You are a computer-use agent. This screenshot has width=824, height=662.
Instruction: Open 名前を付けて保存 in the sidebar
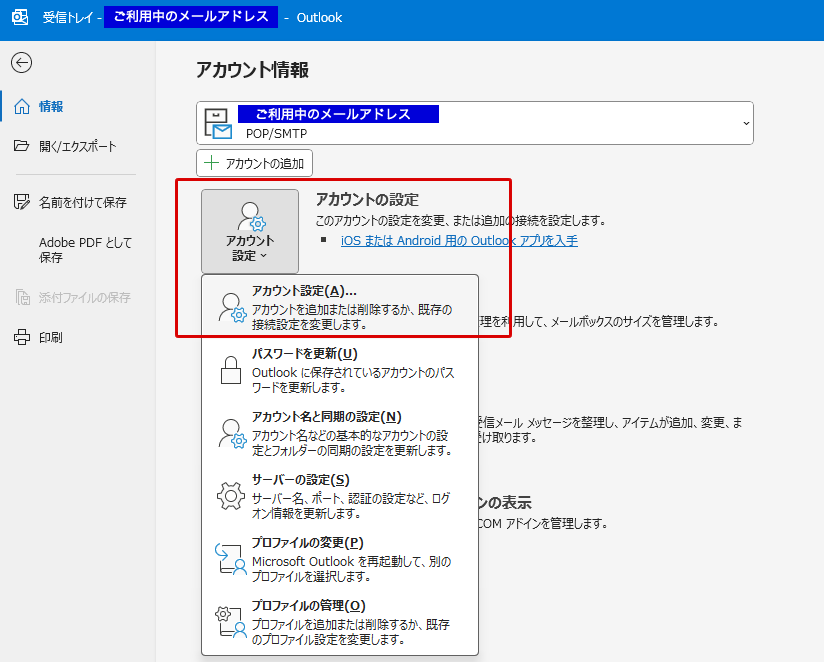coord(82,202)
